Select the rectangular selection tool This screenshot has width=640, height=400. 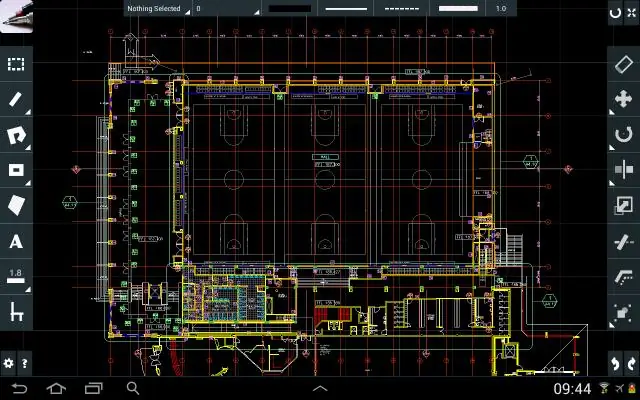coord(16,64)
